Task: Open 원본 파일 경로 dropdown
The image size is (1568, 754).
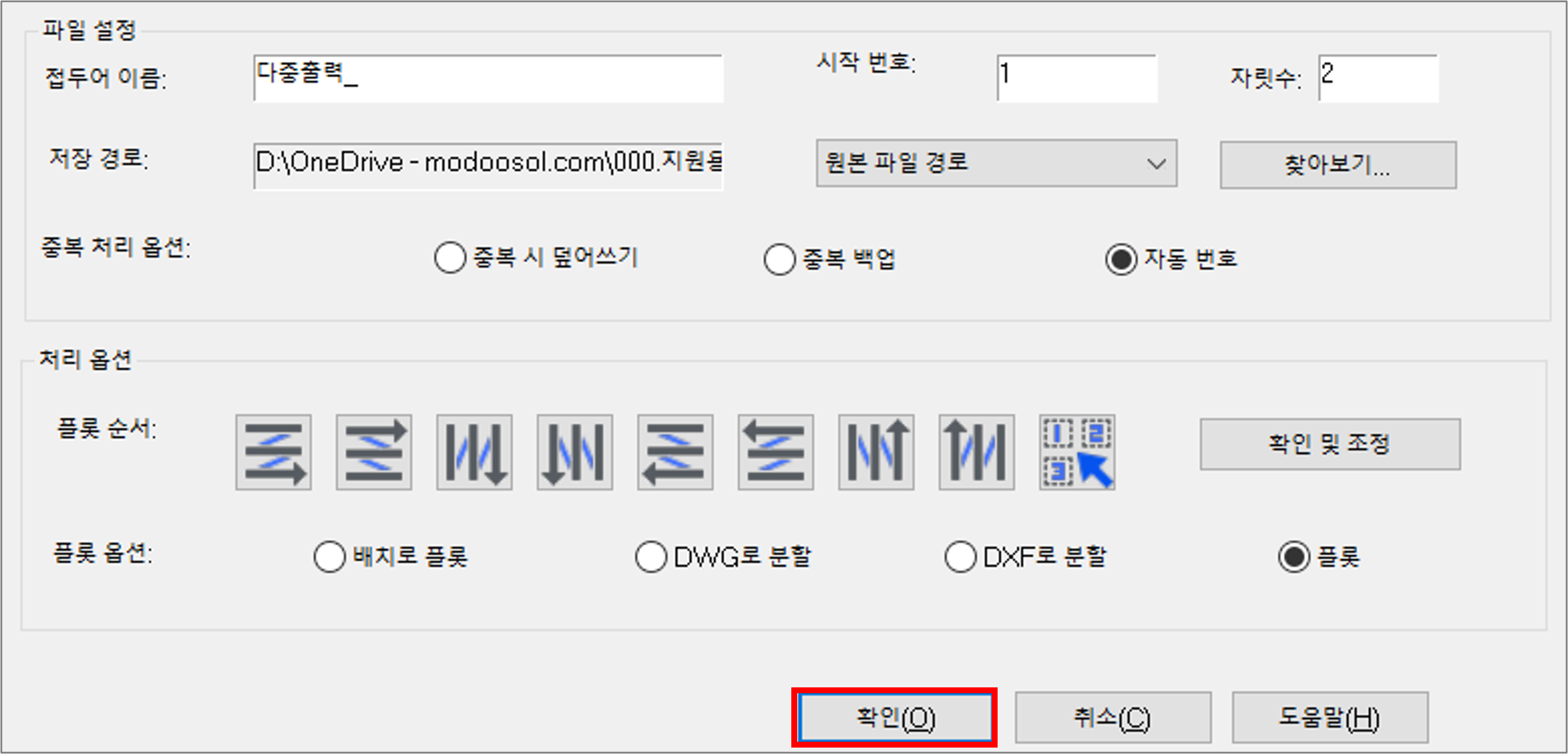Action: [x=996, y=163]
